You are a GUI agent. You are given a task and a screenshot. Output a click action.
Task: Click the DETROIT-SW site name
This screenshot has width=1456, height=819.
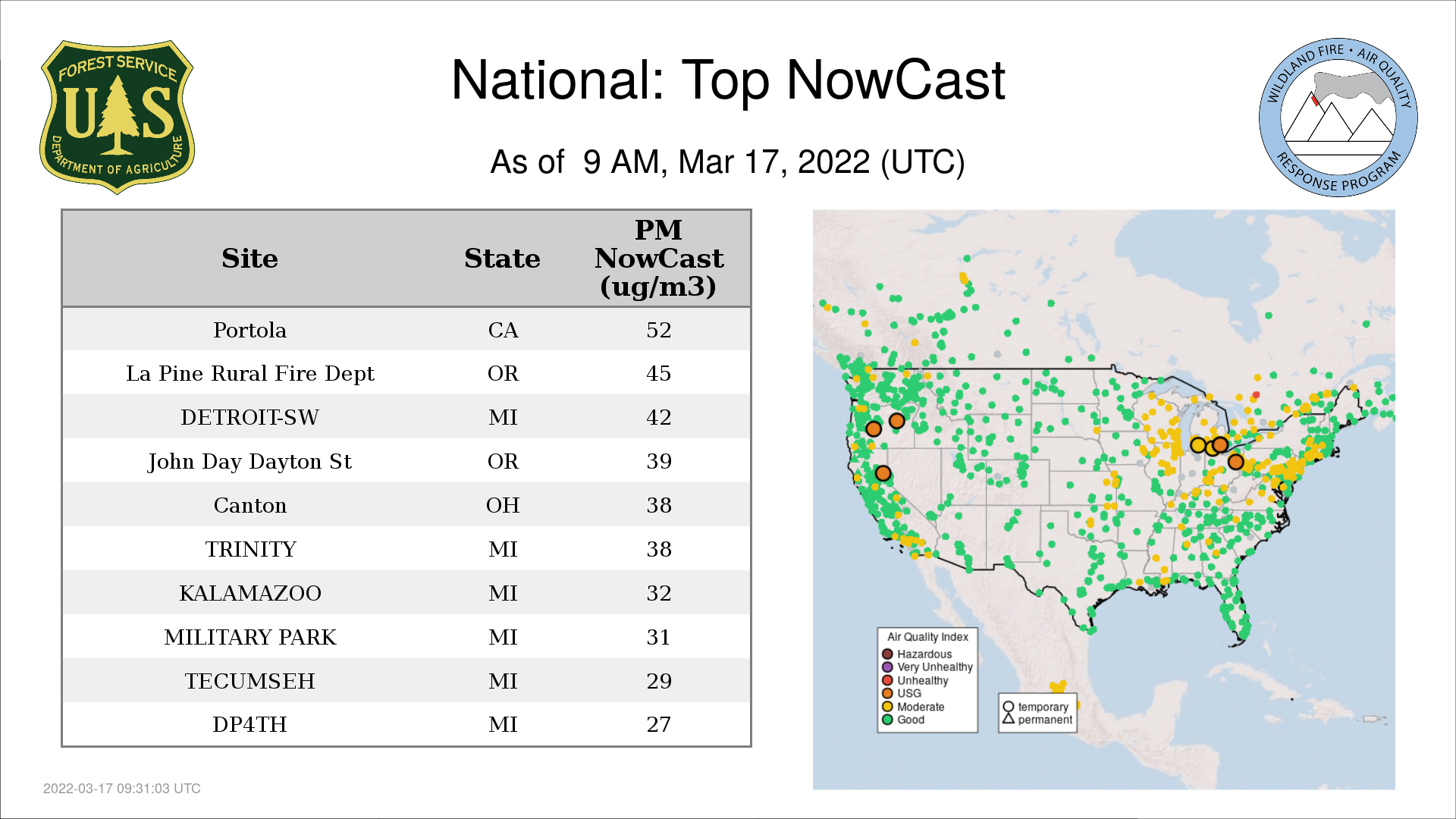tap(249, 417)
